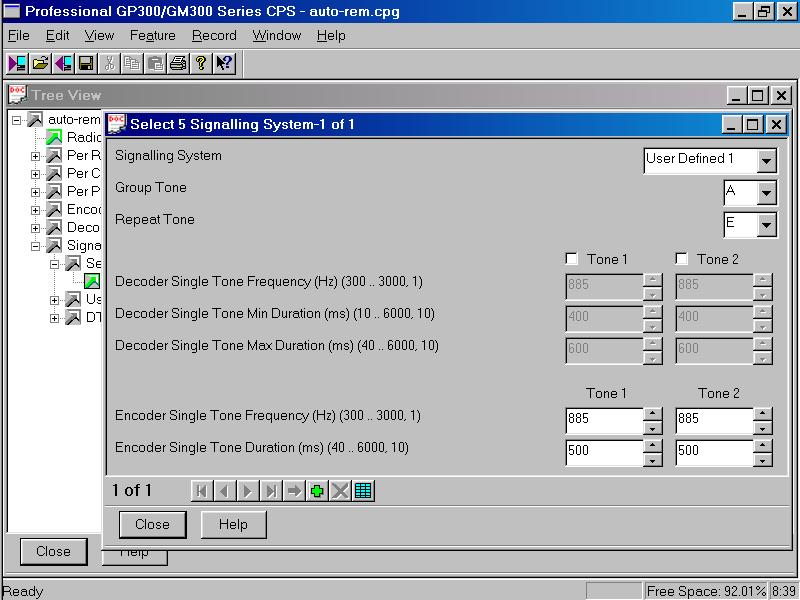
Task: Open the Window menu
Action: pos(277,36)
